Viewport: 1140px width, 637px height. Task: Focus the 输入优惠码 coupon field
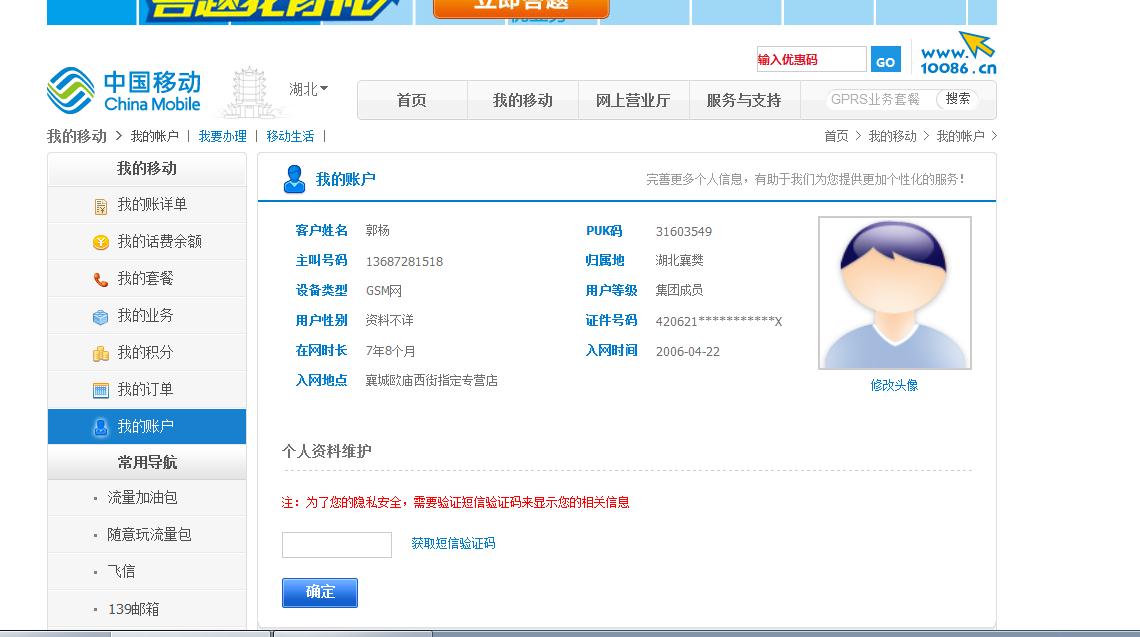click(811, 60)
